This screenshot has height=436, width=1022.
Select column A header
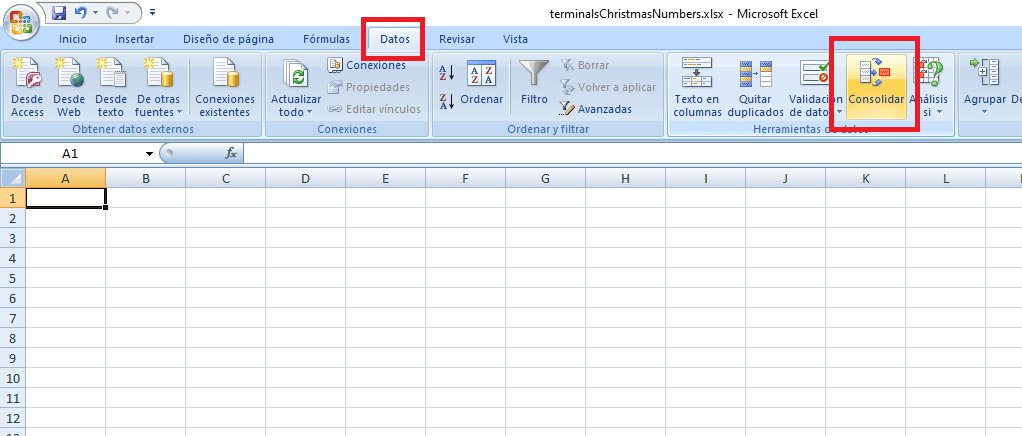click(x=65, y=178)
